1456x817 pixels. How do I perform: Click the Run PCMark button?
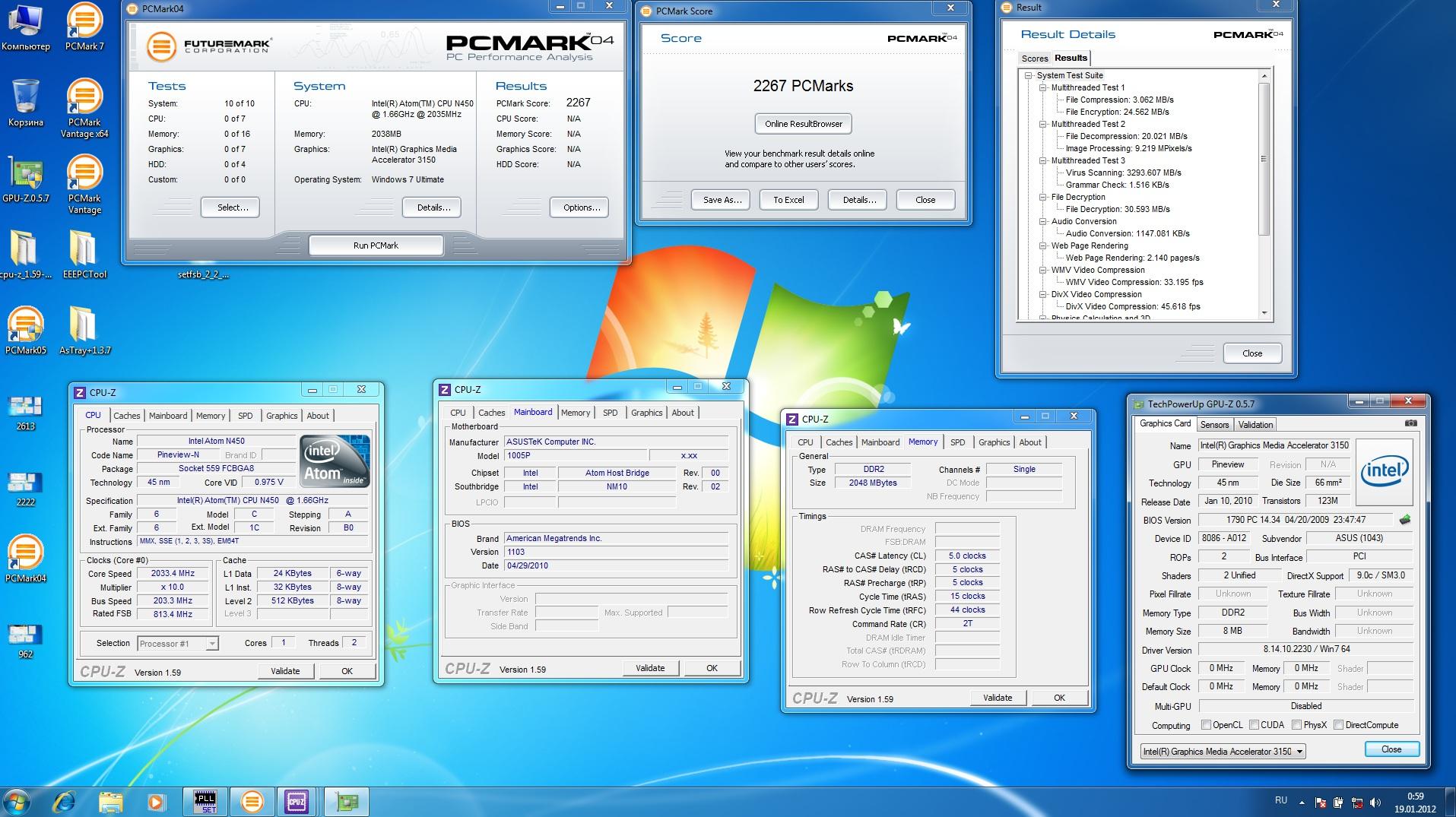376,245
